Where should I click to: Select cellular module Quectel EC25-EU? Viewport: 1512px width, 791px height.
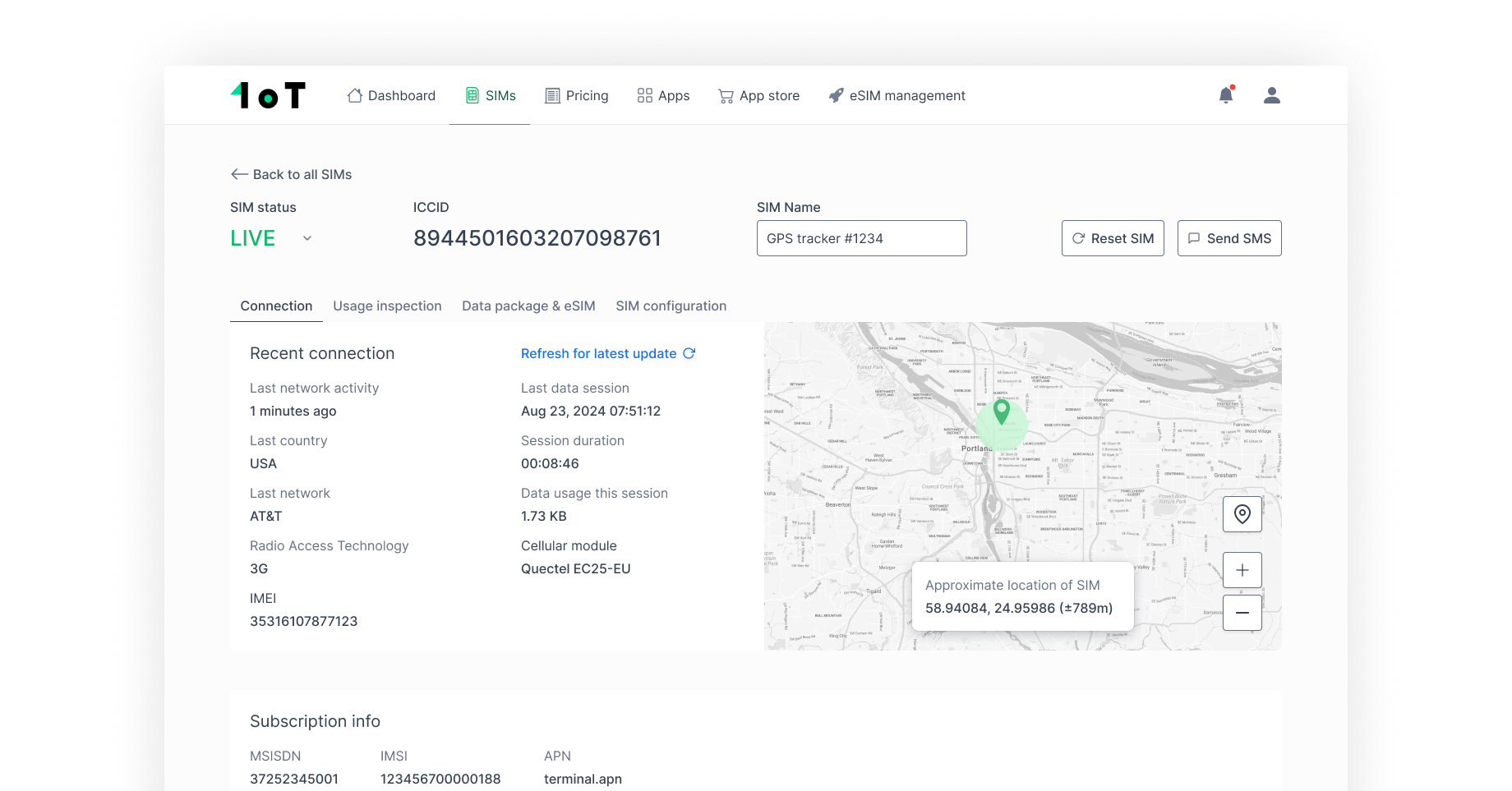click(576, 568)
